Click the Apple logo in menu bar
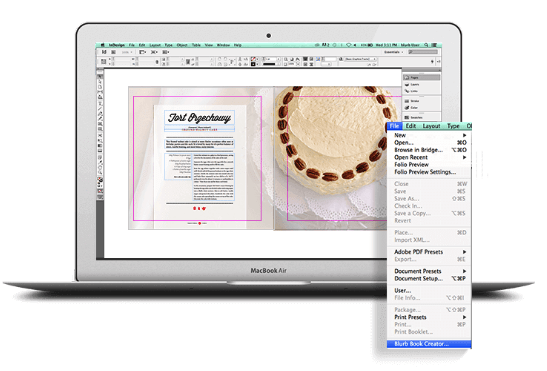Screen dimensions: 547x371 pos(103,45)
